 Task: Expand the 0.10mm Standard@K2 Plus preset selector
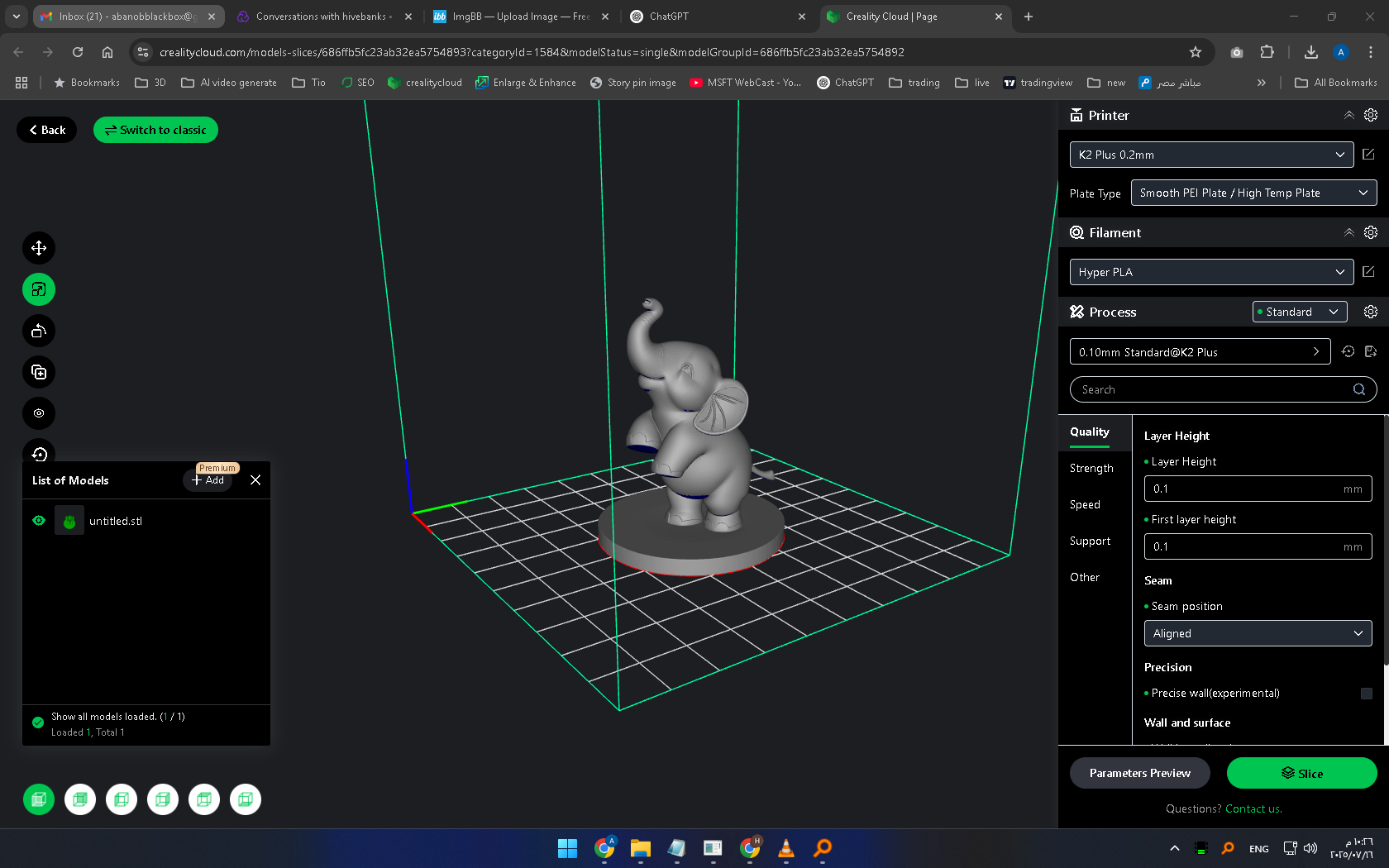(x=1200, y=351)
